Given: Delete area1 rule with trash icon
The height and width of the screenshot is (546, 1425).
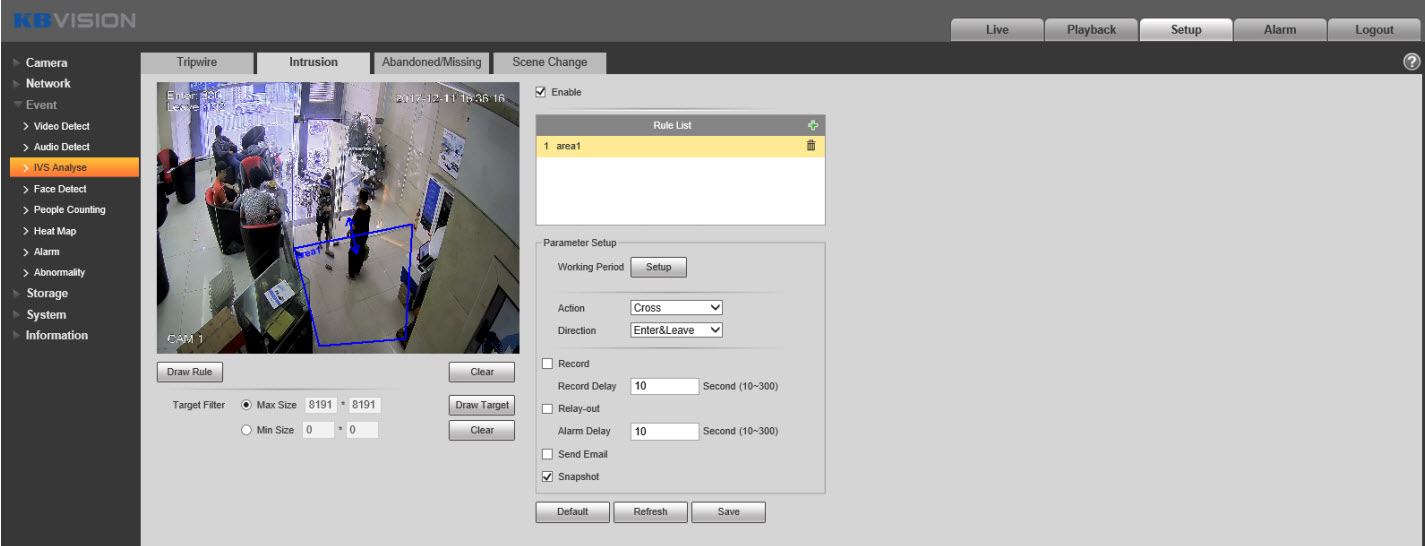Looking at the screenshot, I should (811, 146).
